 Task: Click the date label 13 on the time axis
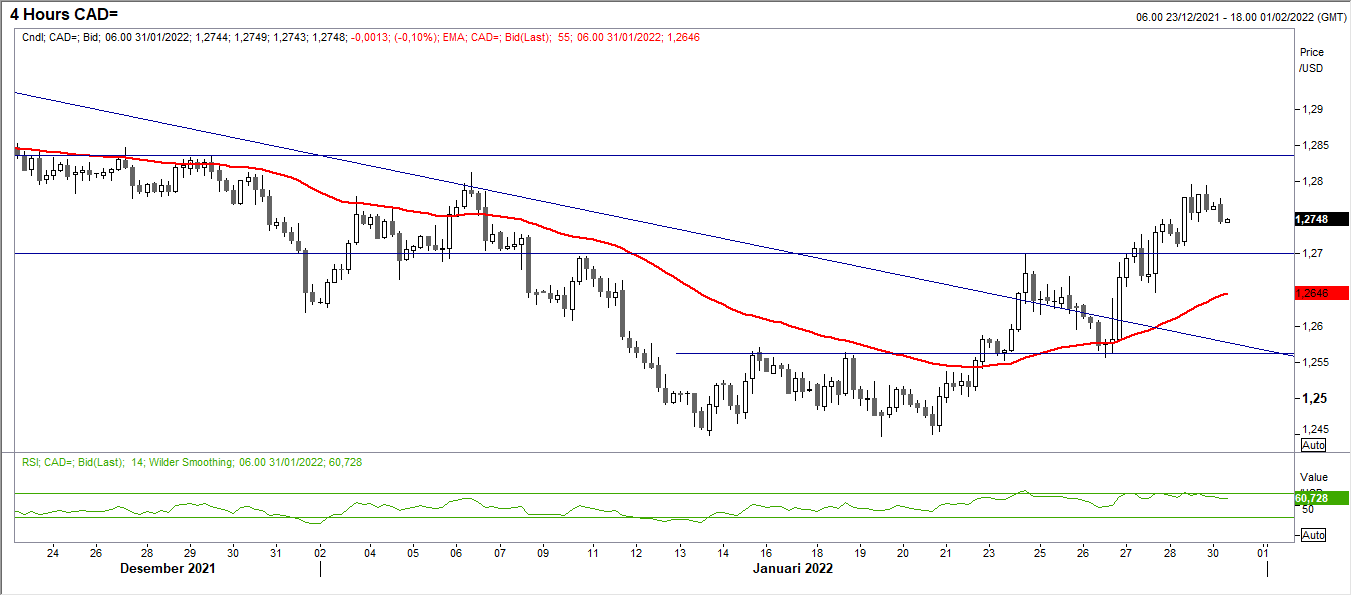click(680, 553)
